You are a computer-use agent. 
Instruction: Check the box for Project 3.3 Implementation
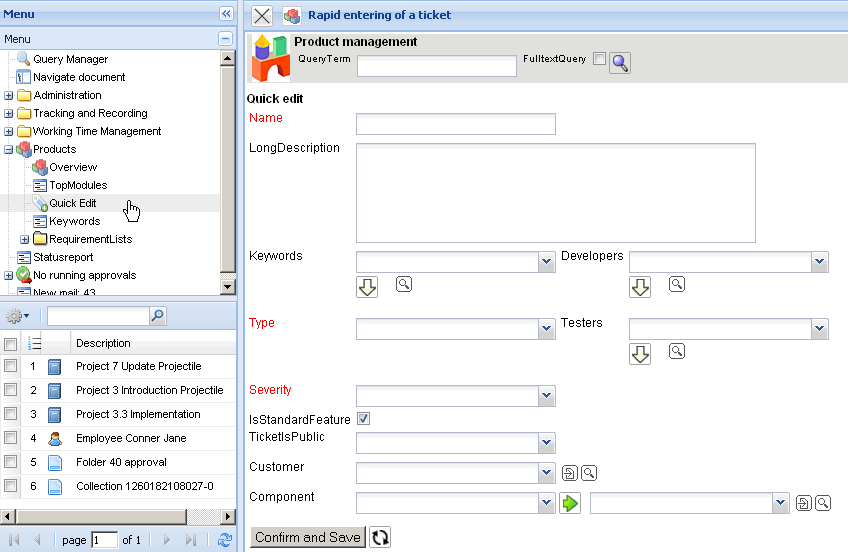coord(10,414)
